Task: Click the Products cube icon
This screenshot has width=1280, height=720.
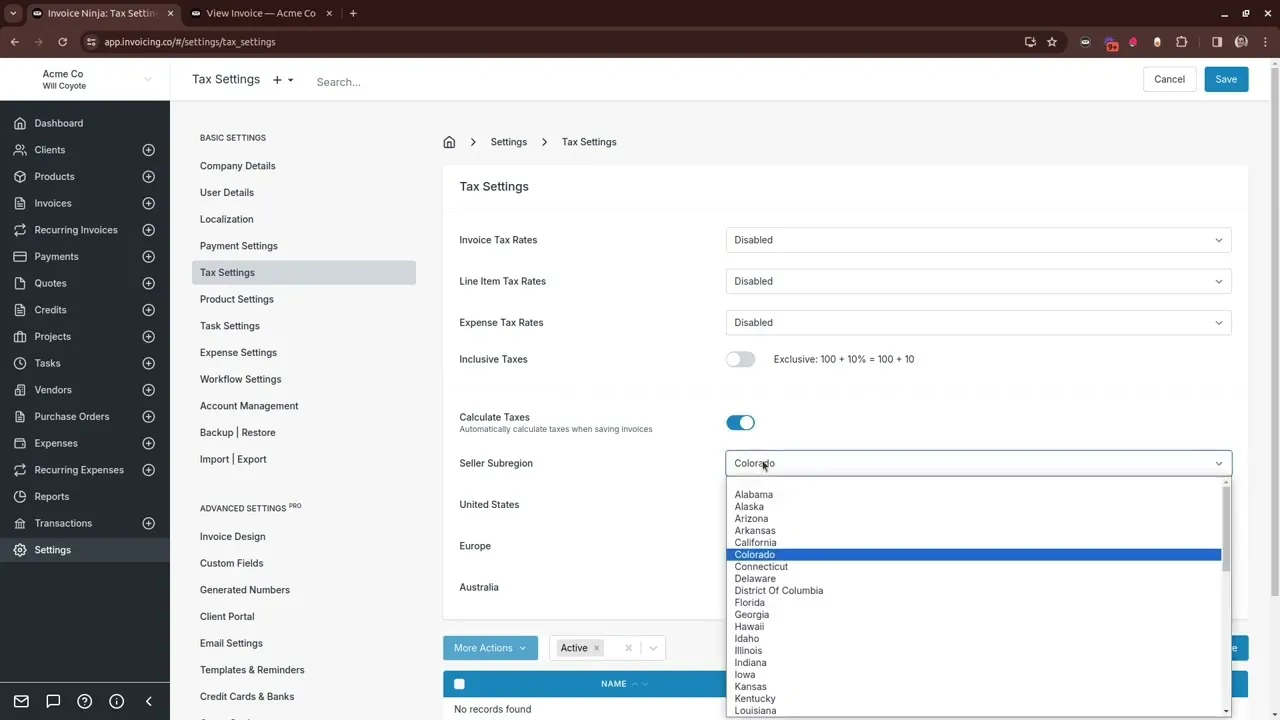Action: (x=20, y=177)
